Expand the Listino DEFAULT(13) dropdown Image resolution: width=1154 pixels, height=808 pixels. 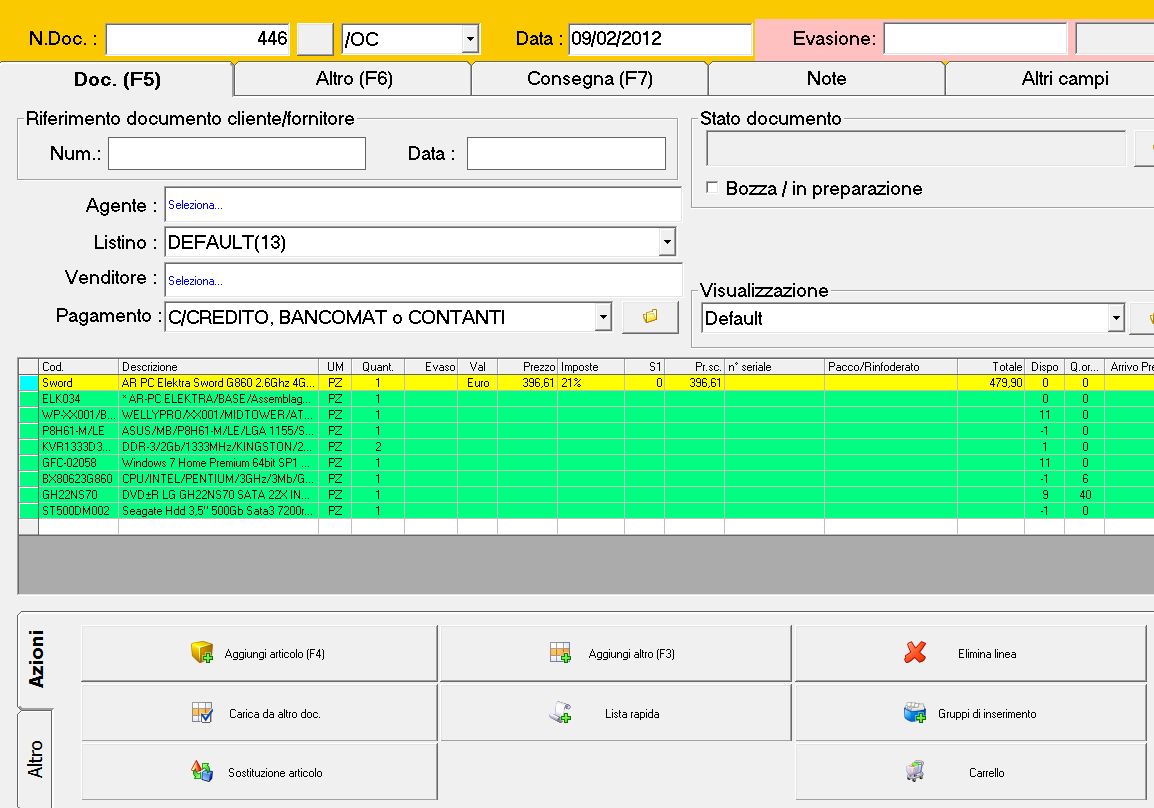tap(666, 242)
